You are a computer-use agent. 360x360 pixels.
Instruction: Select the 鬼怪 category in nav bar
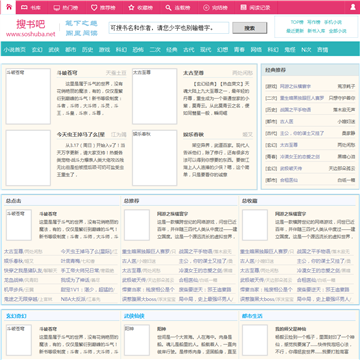click(x=290, y=50)
